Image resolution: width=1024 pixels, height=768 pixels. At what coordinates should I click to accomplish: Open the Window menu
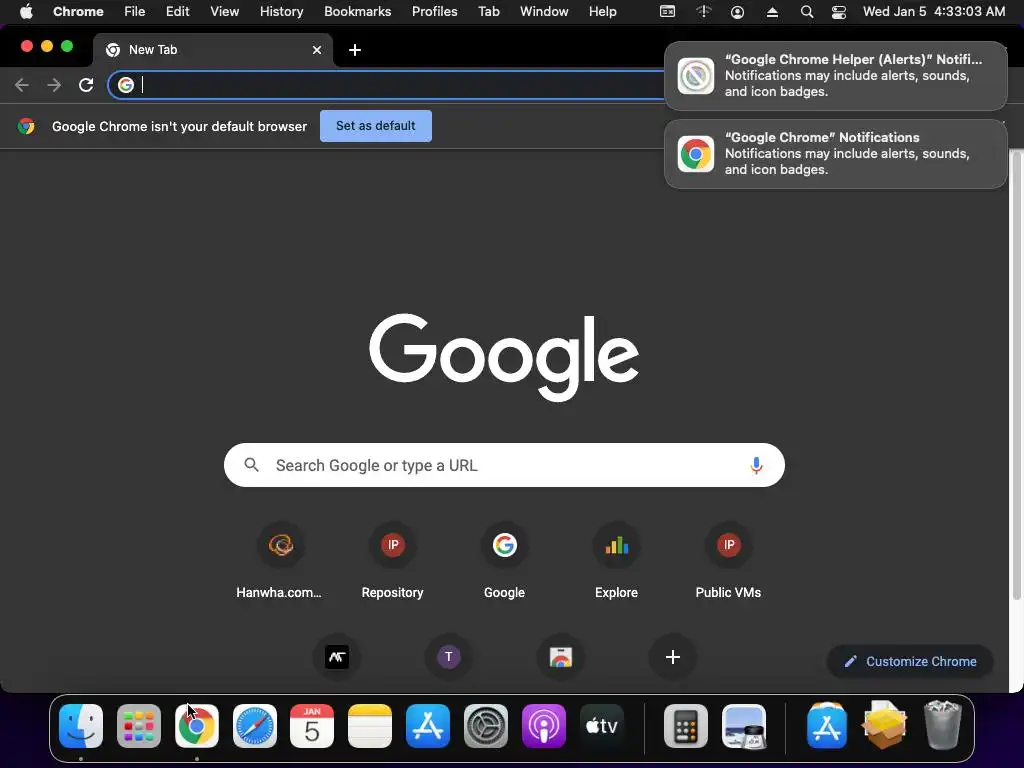point(544,12)
